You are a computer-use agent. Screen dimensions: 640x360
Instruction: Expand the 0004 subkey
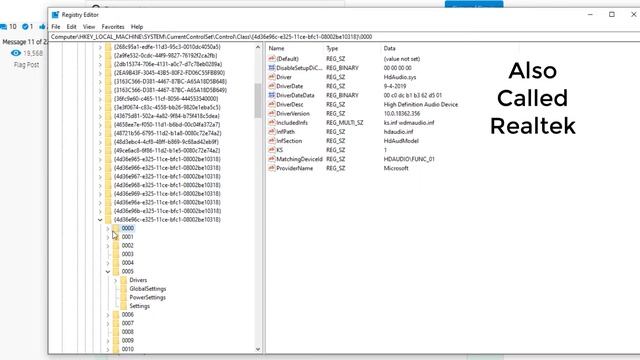(x=108, y=262)
